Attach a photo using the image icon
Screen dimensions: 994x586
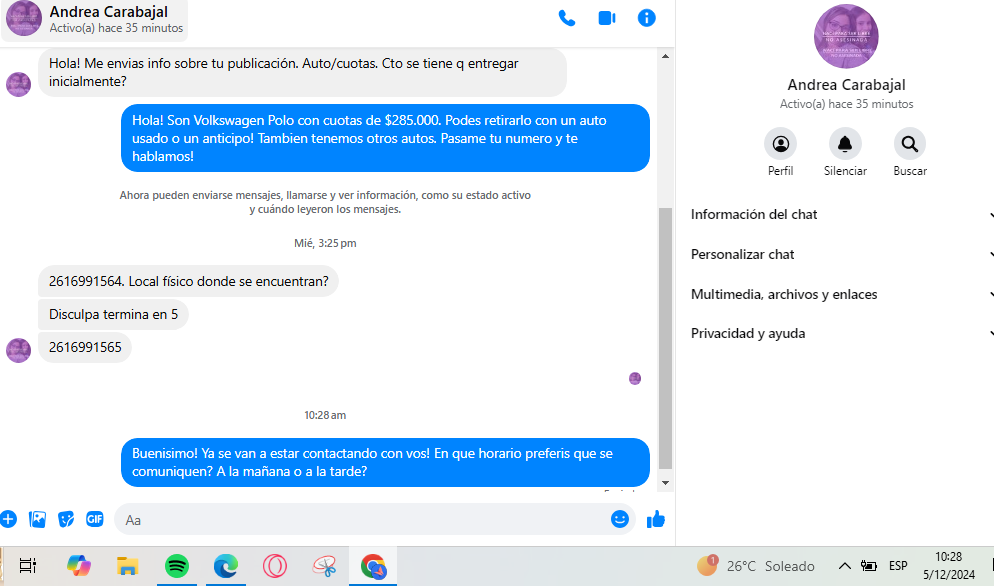click(37, 519)
